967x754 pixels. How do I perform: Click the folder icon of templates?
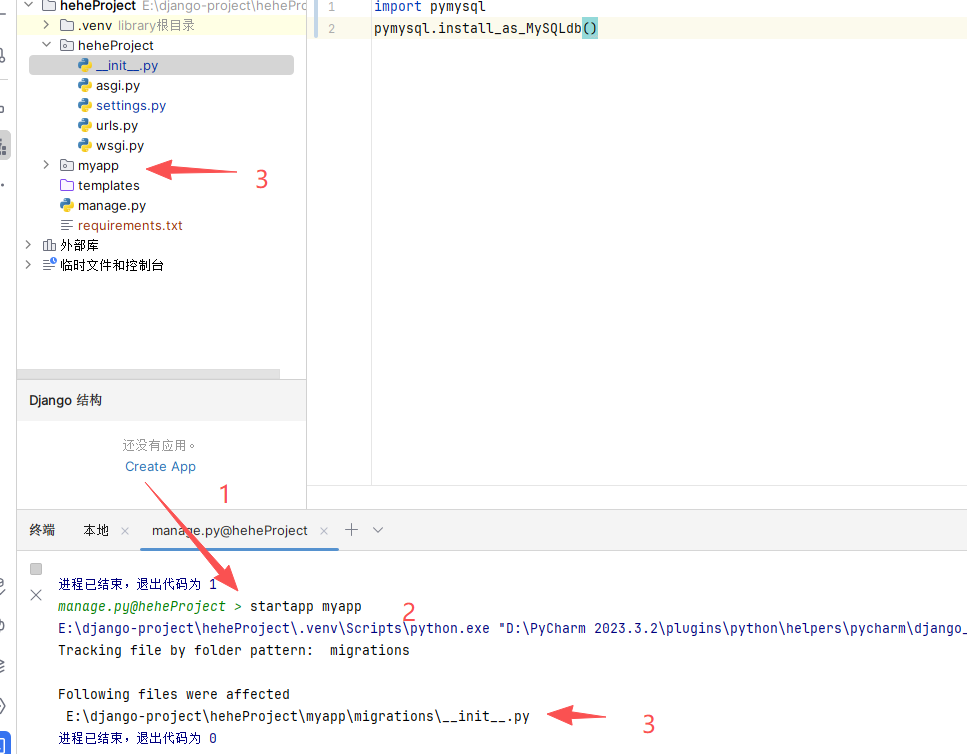click(67, 185)
